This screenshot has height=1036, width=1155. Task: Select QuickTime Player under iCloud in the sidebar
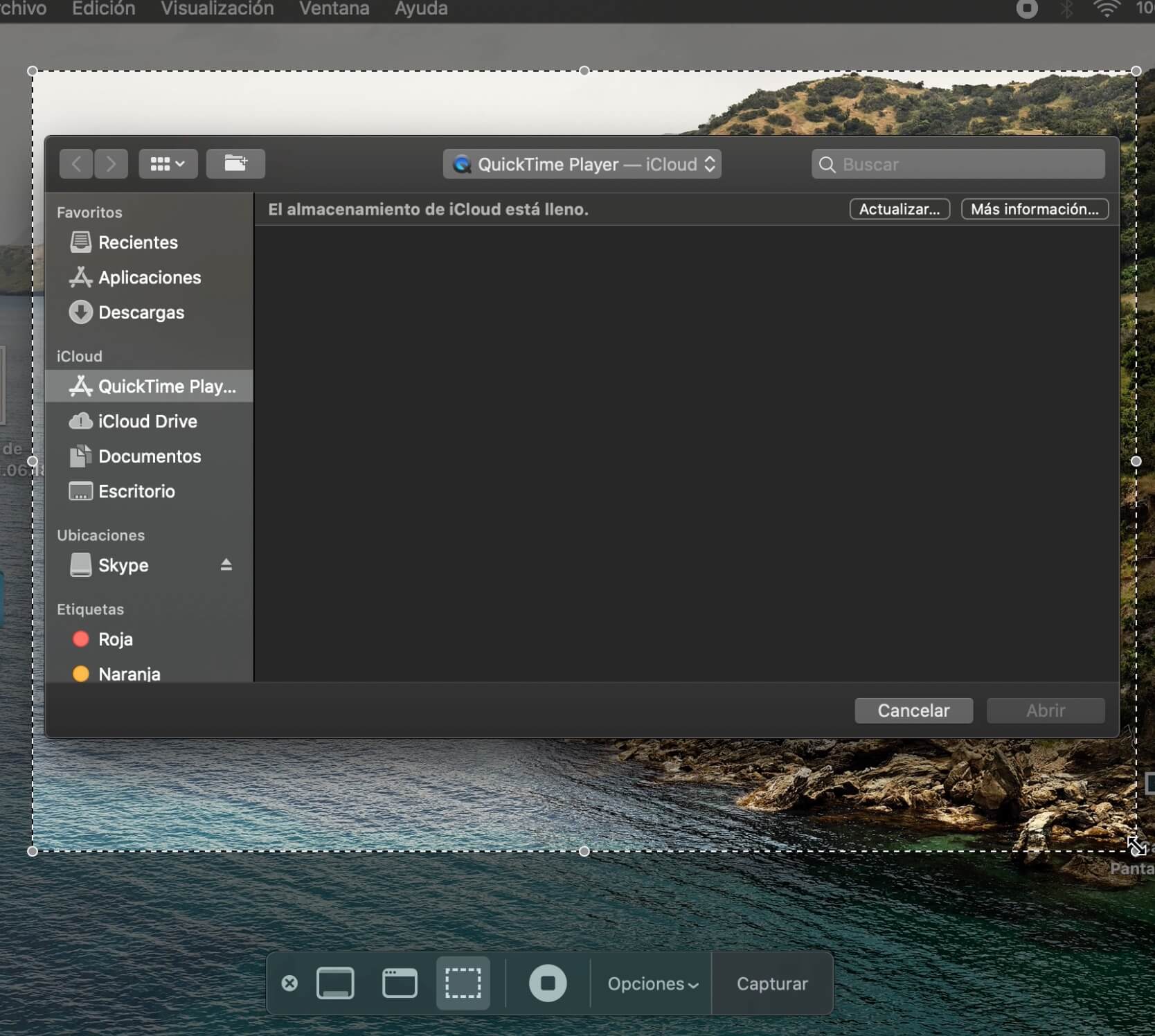[x=150, y=386]
